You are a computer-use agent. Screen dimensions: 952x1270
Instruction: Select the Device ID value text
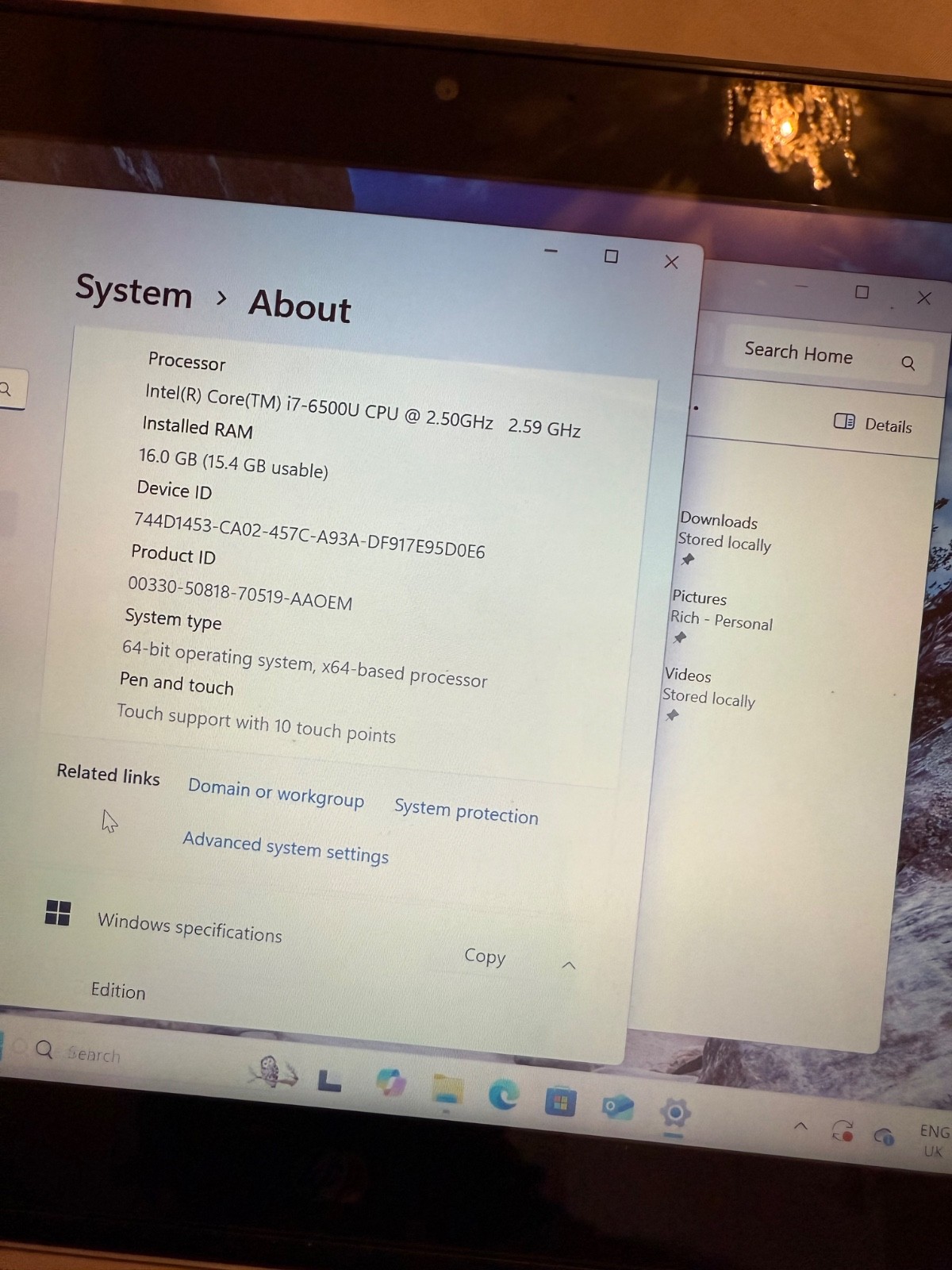click(x=309, y=536)
